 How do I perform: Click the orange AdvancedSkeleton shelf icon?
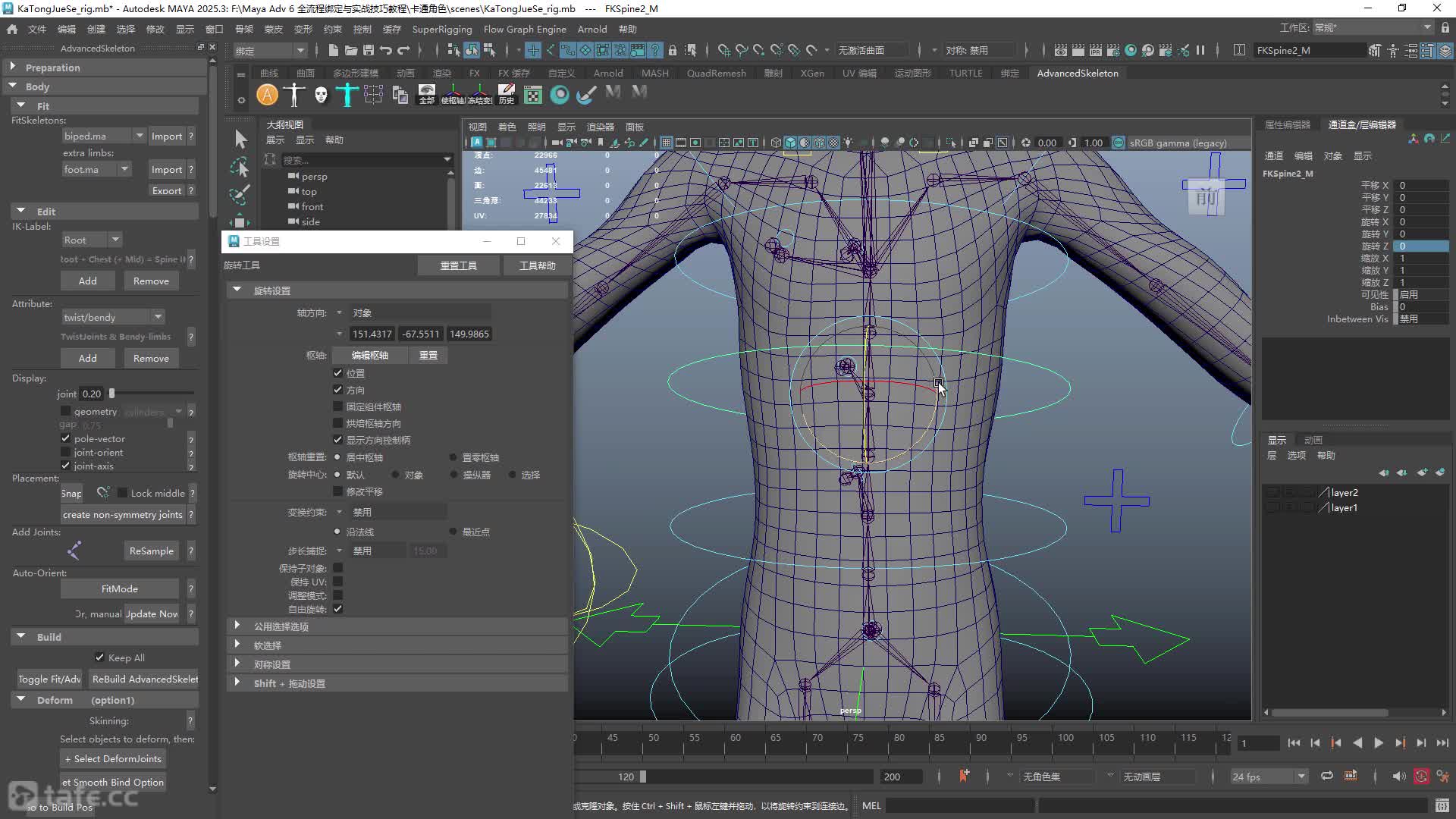pos(267,95)
